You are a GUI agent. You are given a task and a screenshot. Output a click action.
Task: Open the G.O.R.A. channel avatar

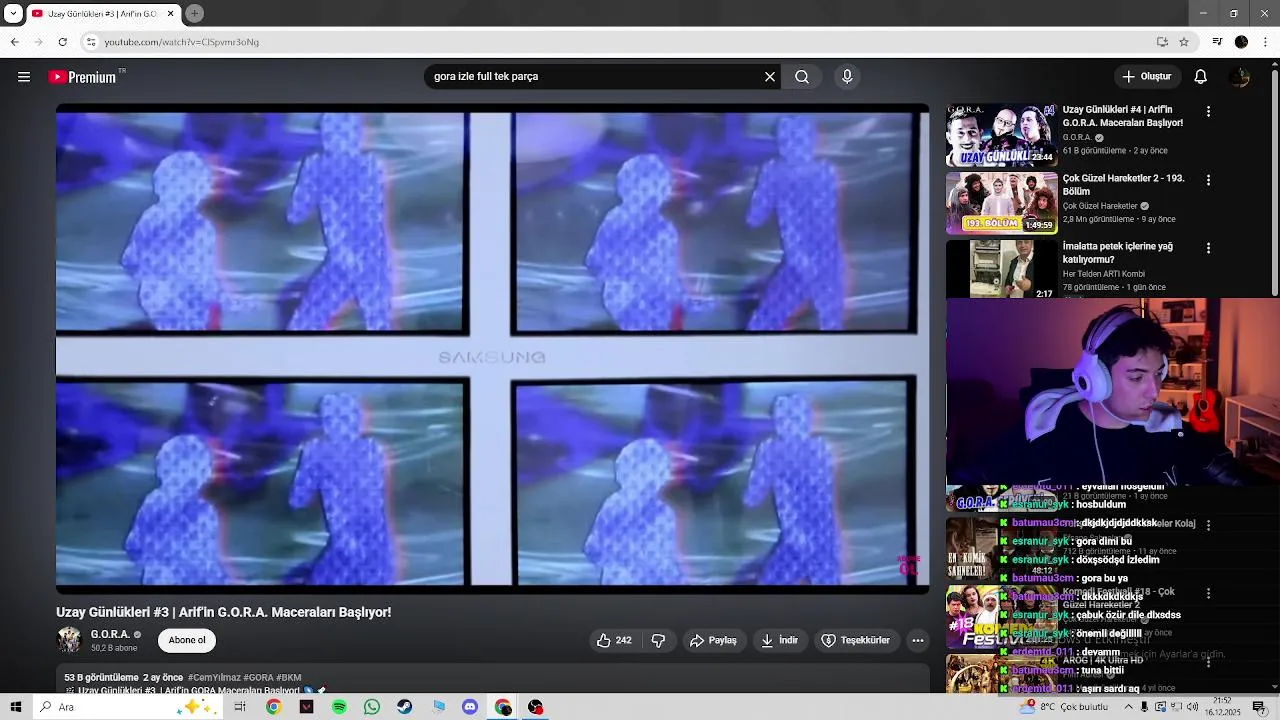point(69,640)
